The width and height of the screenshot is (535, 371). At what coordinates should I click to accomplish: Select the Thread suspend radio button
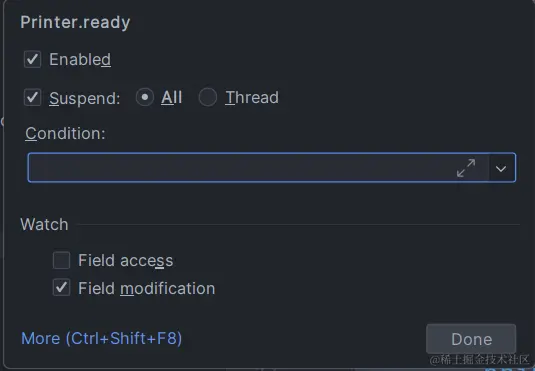point(208,97)
